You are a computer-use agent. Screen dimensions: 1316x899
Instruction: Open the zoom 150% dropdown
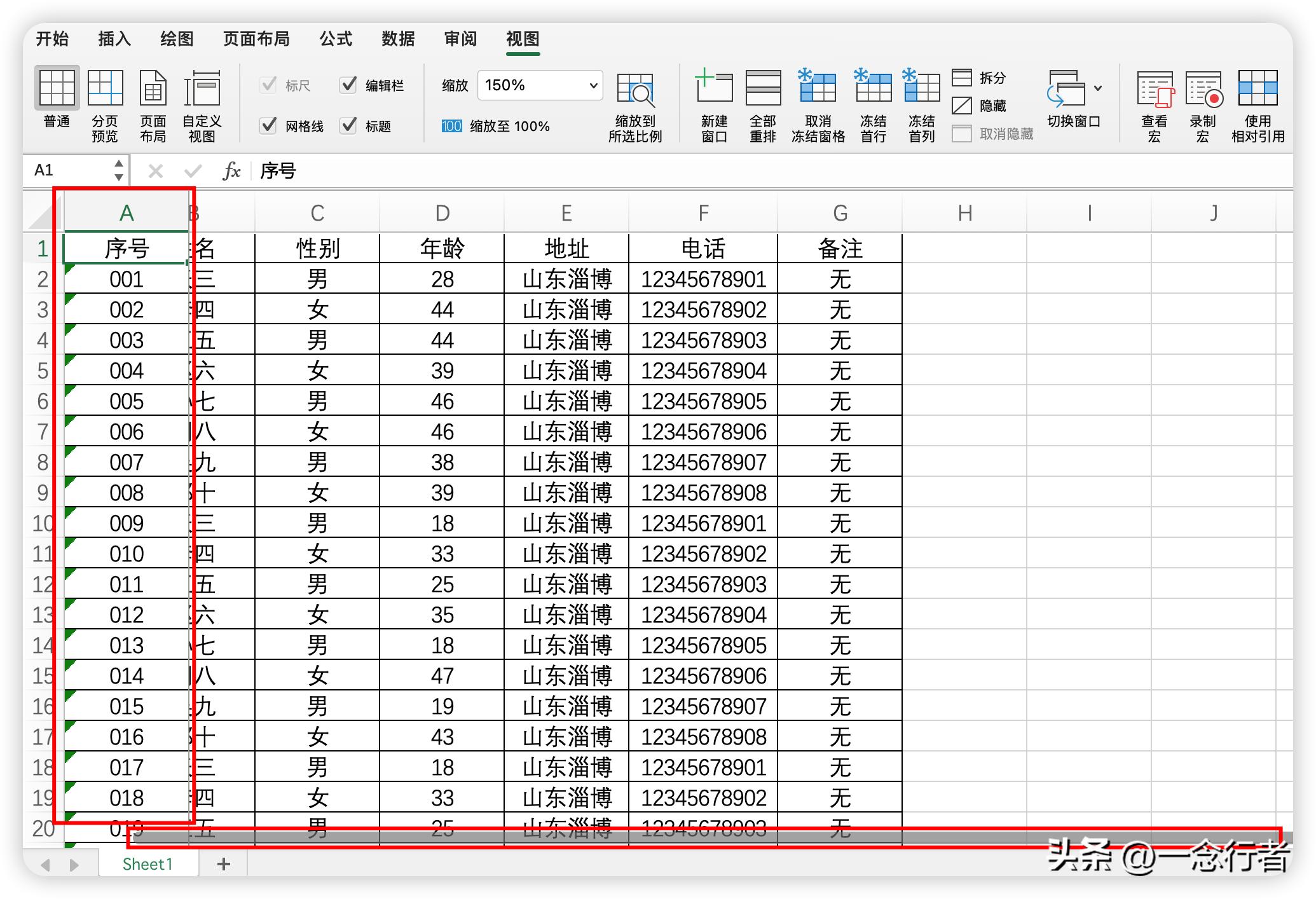[x=593, y=85]
